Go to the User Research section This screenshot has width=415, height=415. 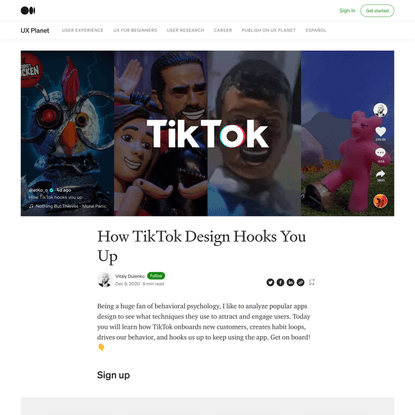(x=185, y=30)
